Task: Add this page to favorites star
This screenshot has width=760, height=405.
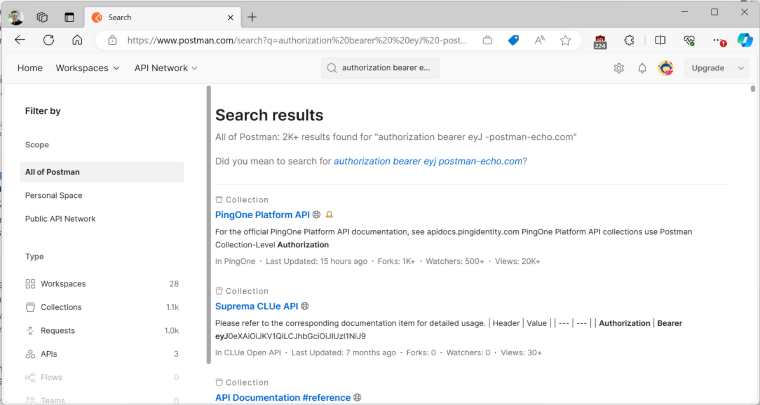Action: tap(565, 41)
